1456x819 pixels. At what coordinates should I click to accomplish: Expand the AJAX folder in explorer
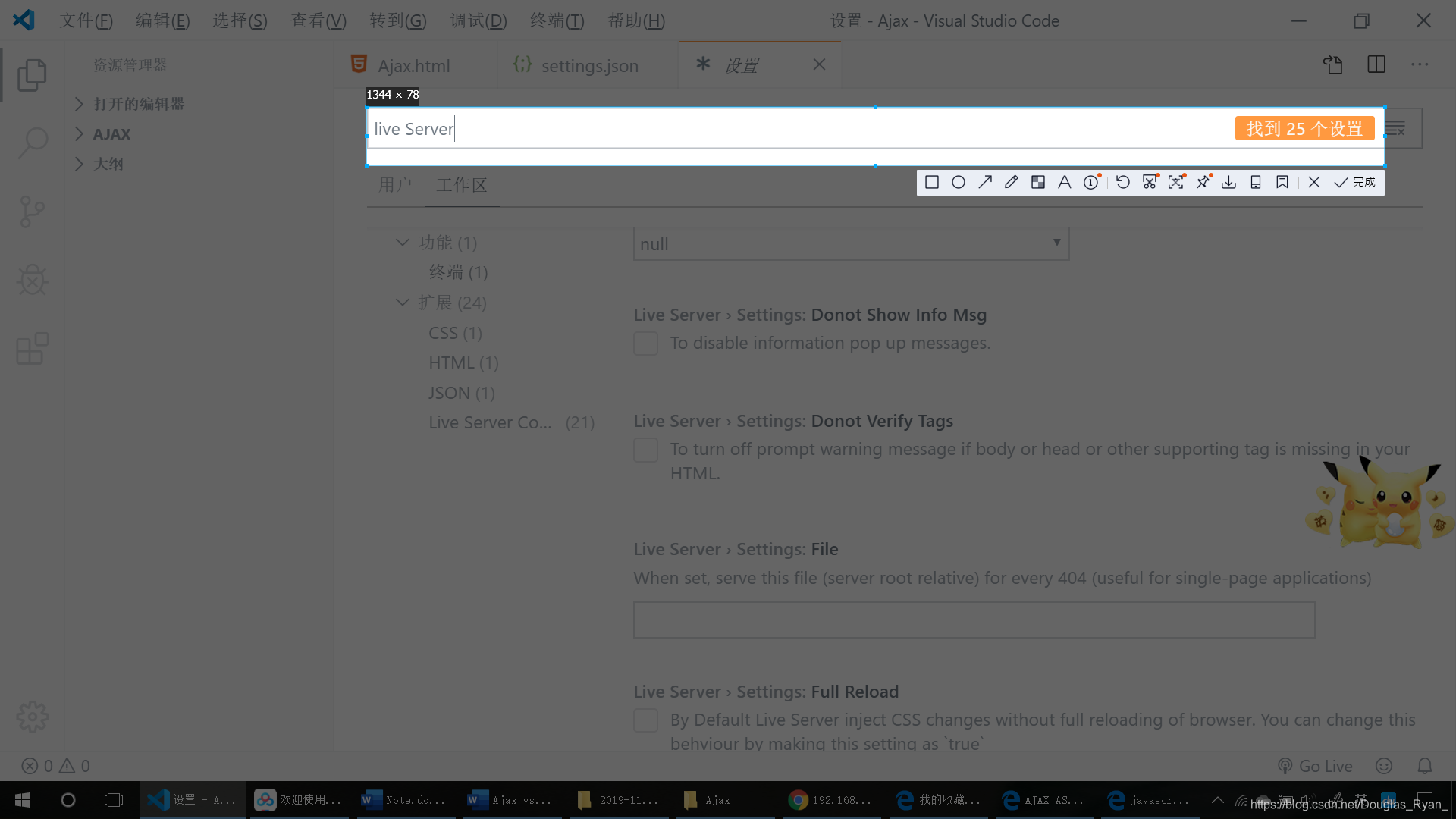click(x=111, y=134)
